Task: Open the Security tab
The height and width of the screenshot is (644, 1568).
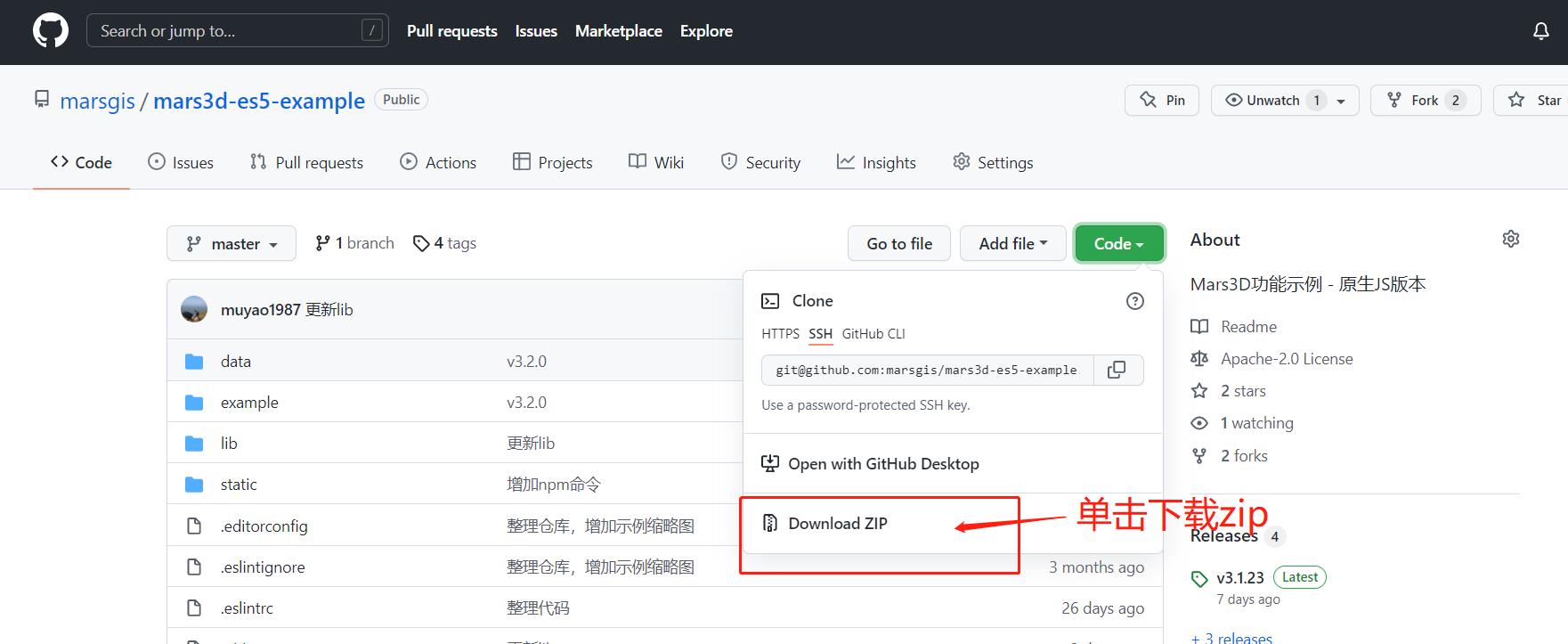Action: pyautogui.click(x=760, y=162)
